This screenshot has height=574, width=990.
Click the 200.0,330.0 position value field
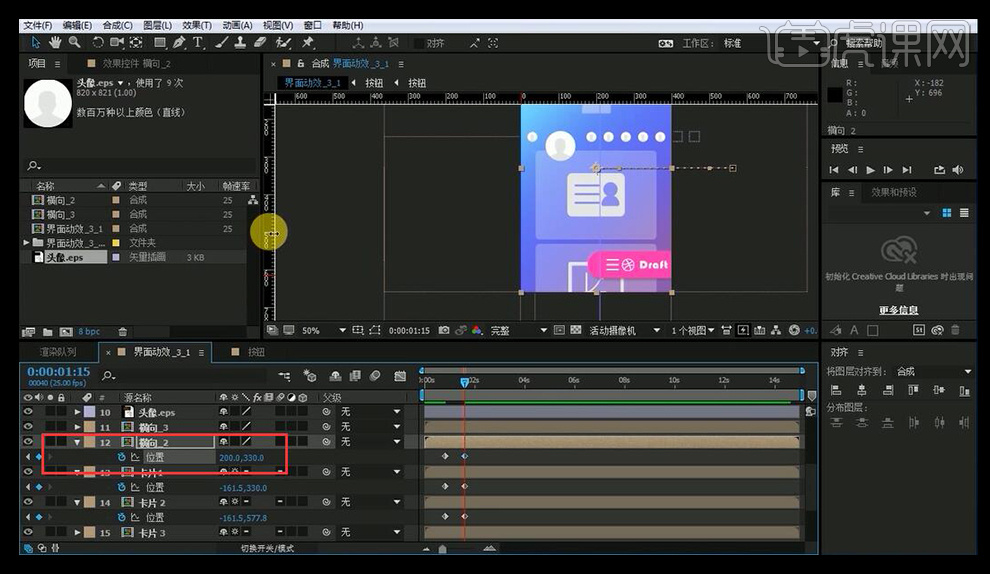[x=242, y=457]
